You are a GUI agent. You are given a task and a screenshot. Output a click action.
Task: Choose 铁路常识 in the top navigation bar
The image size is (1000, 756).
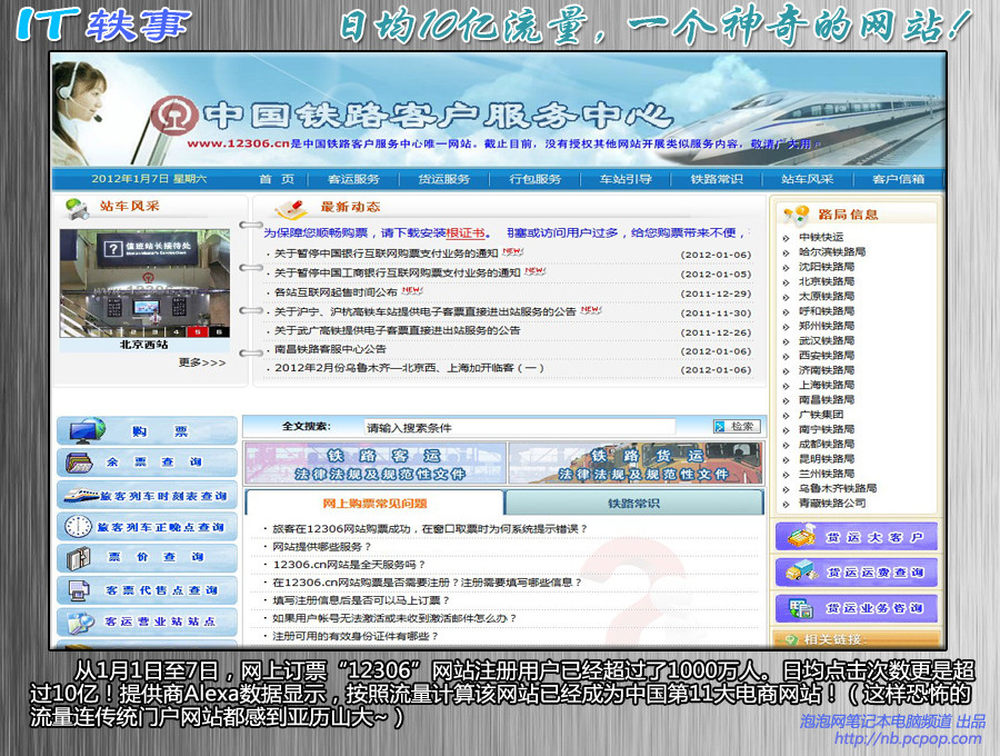[717, 179]
